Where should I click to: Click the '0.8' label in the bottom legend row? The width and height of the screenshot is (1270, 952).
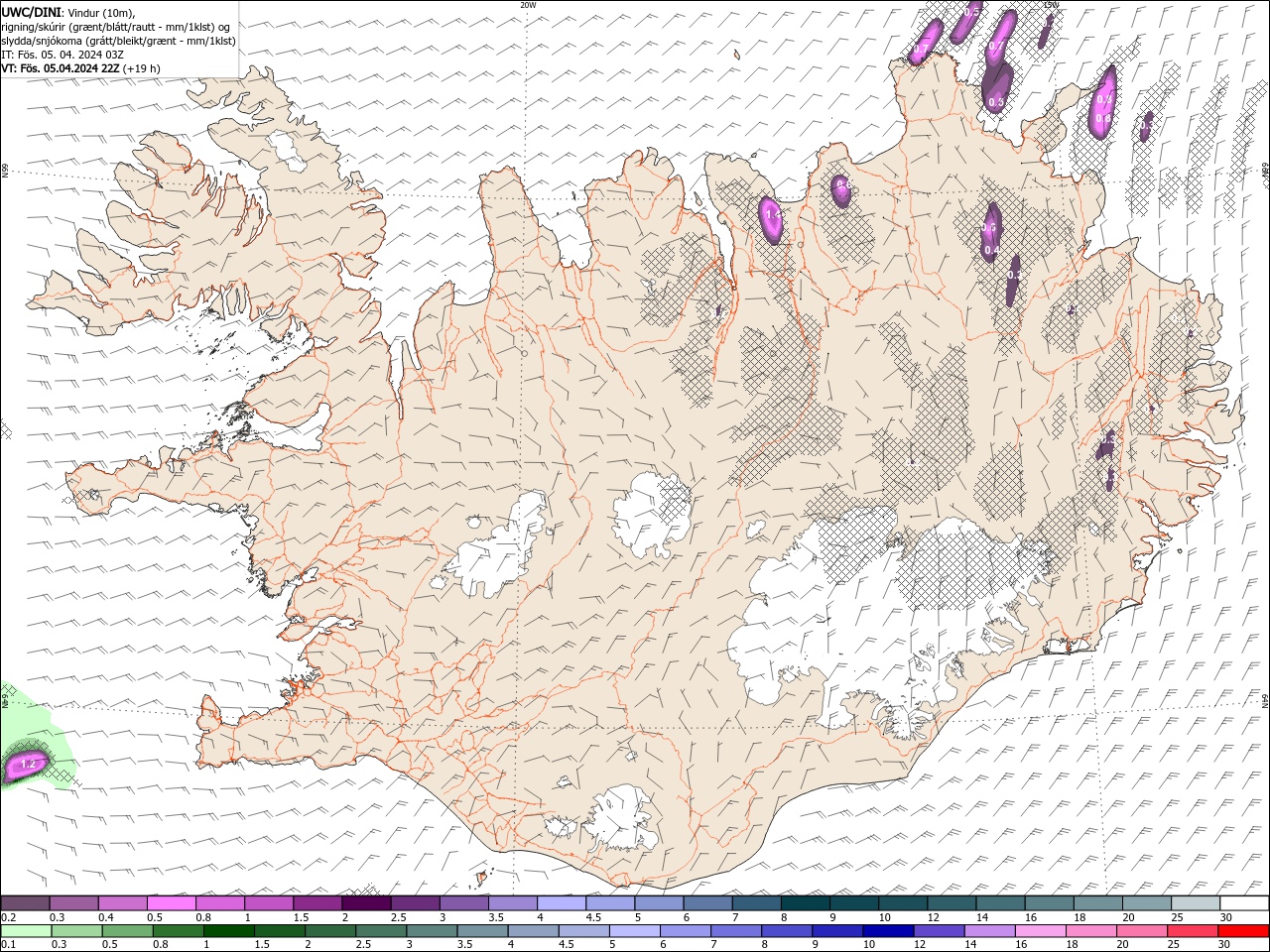160,945
